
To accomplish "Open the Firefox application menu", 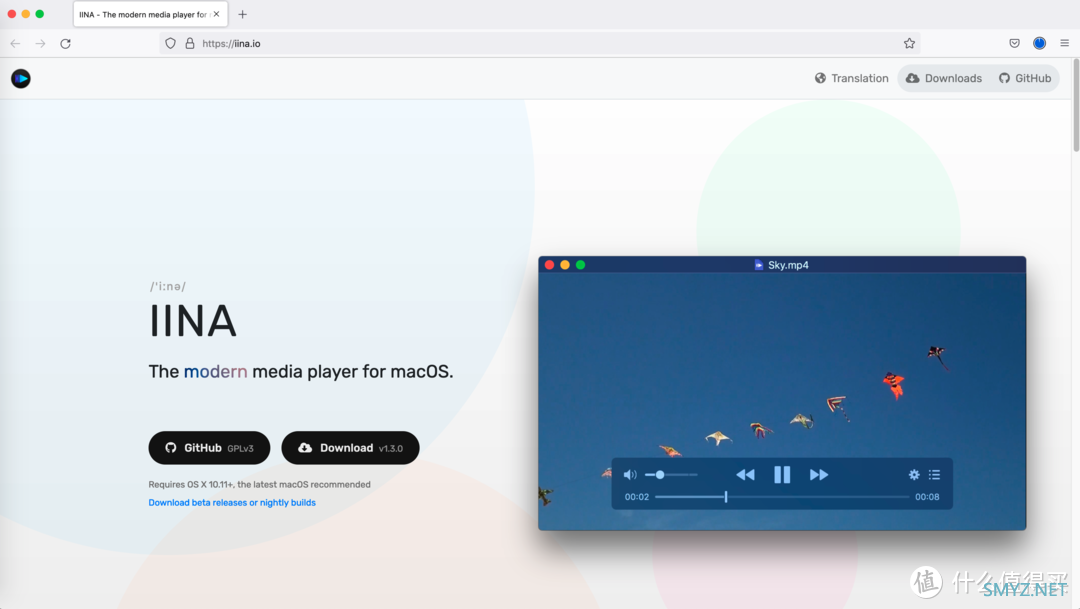I will pos(1064,43).
